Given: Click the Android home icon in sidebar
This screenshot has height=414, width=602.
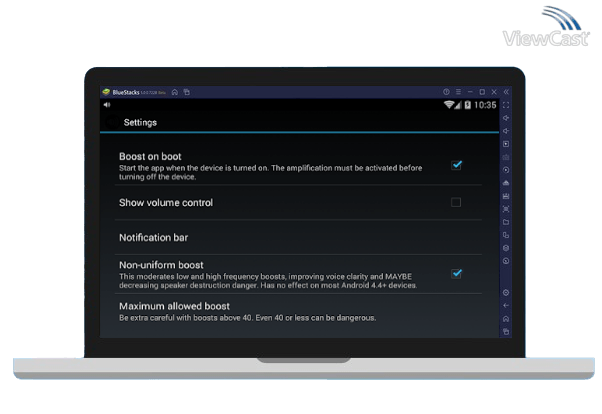Looking at the screenshot, I should click(x=506, y=319).
